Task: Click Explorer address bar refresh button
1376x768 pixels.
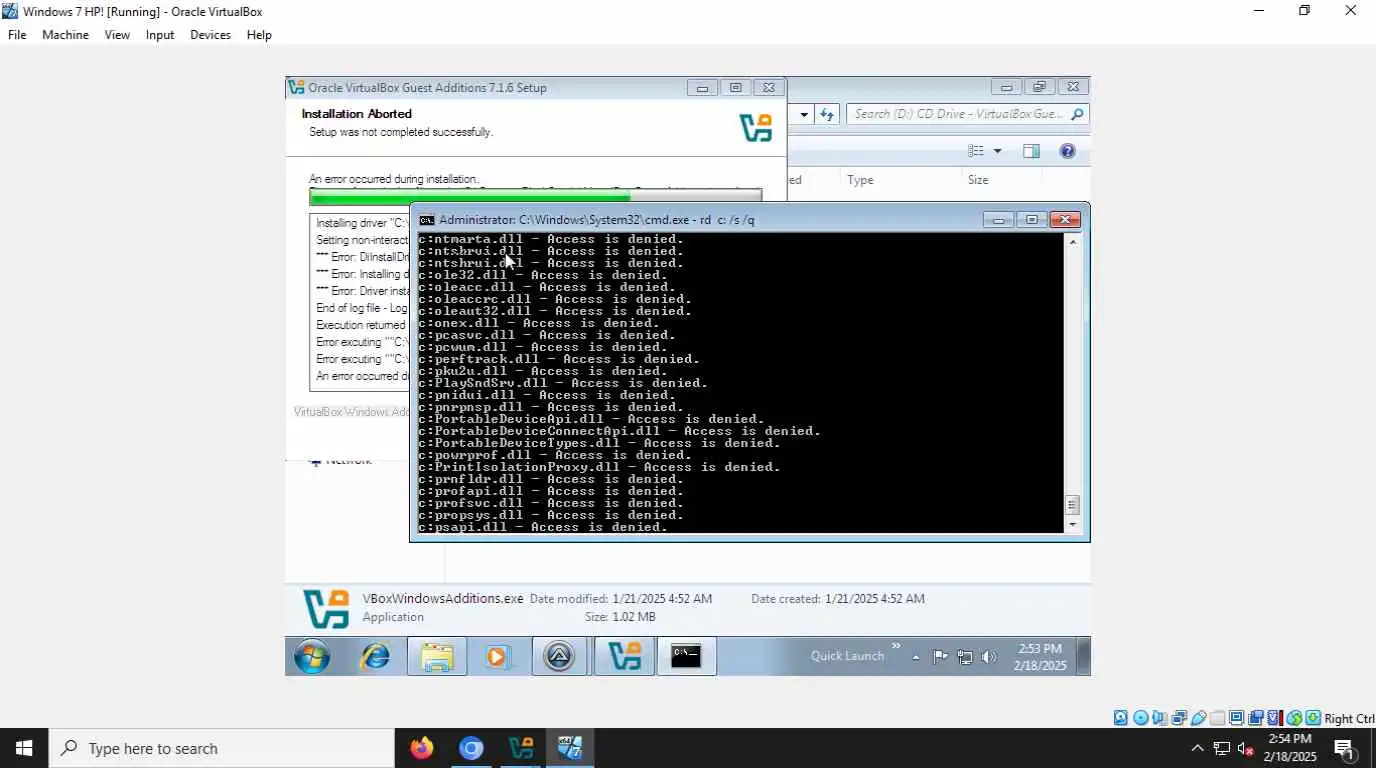Action: point(827,114)
